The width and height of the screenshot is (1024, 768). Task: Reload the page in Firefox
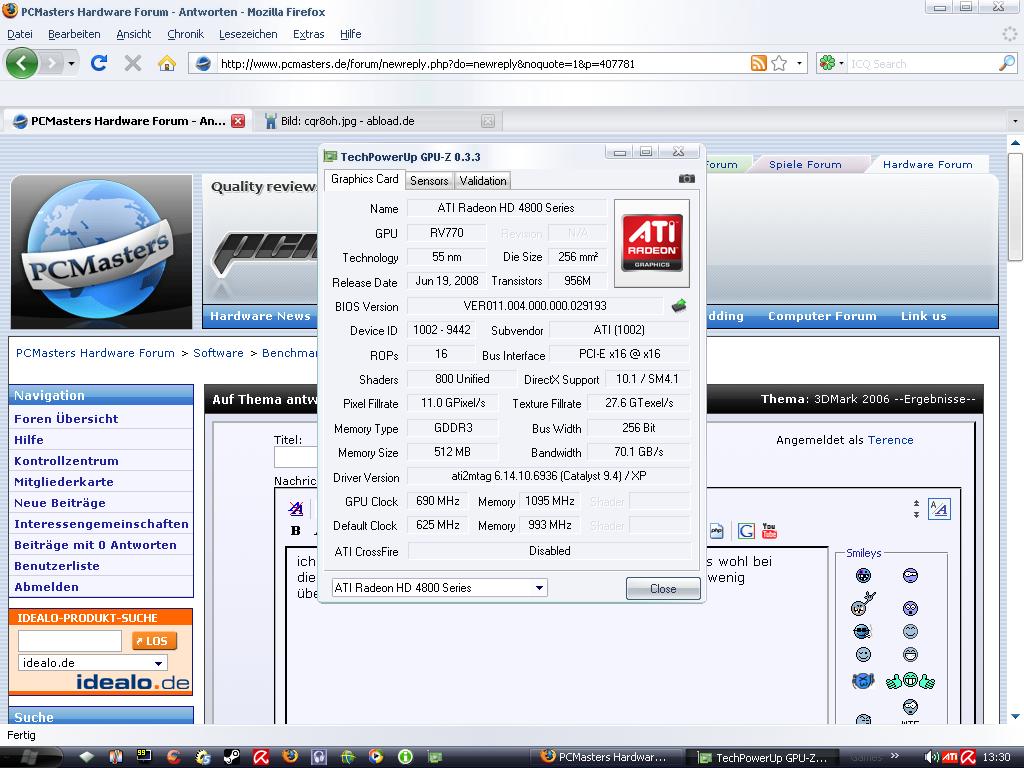(99, 63)
